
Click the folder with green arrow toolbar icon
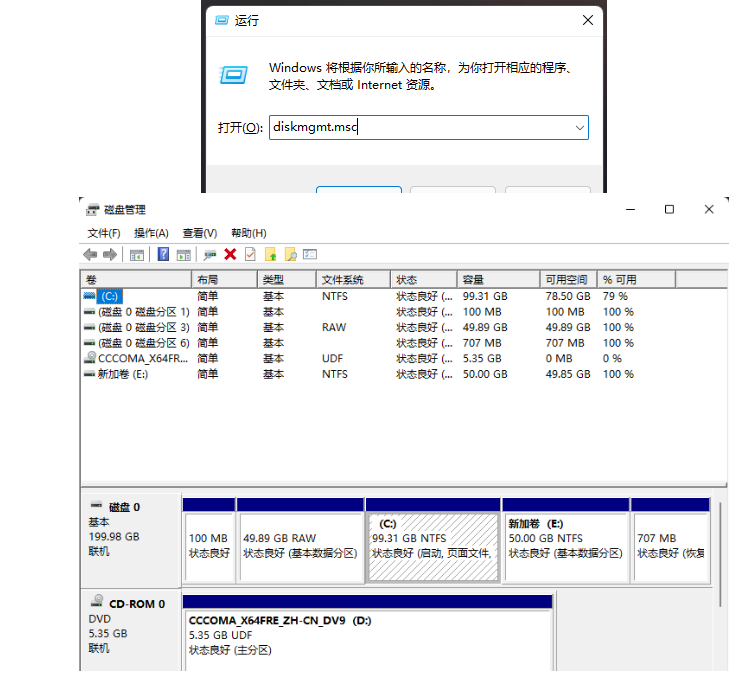[x=271, y=254]
